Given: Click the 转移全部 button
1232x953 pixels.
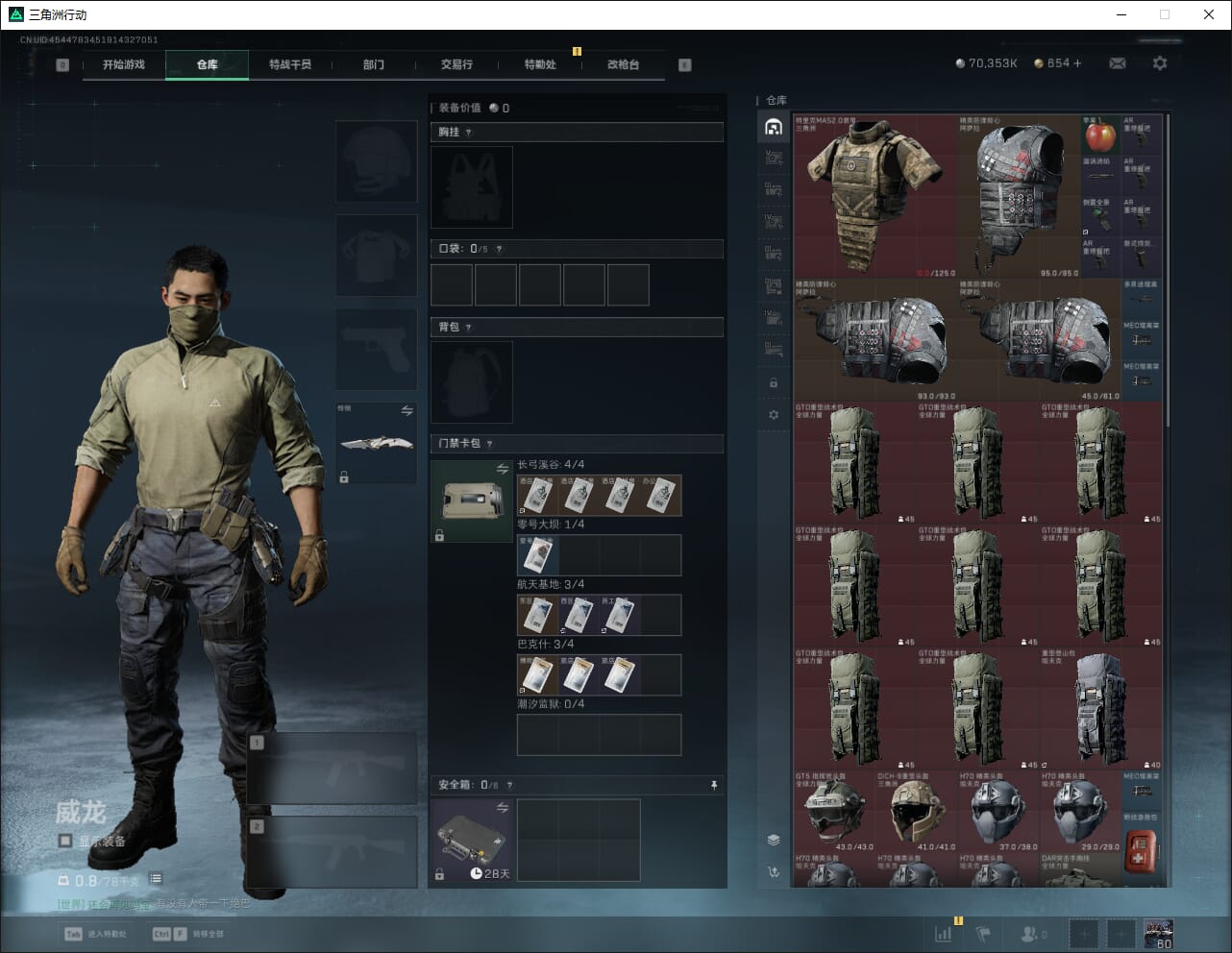Looking at the screenshot, I should (188, 933).
